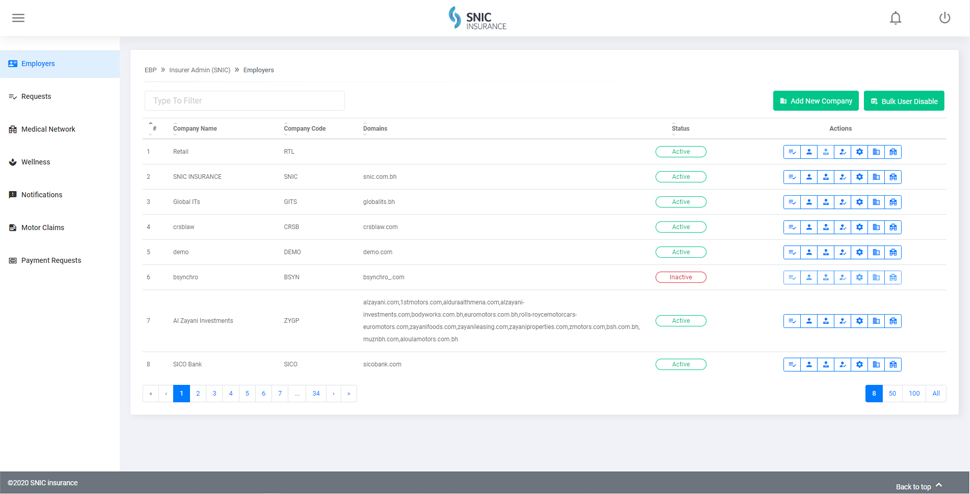Open requests icon for Al Zayani Investments

[792, 321]
